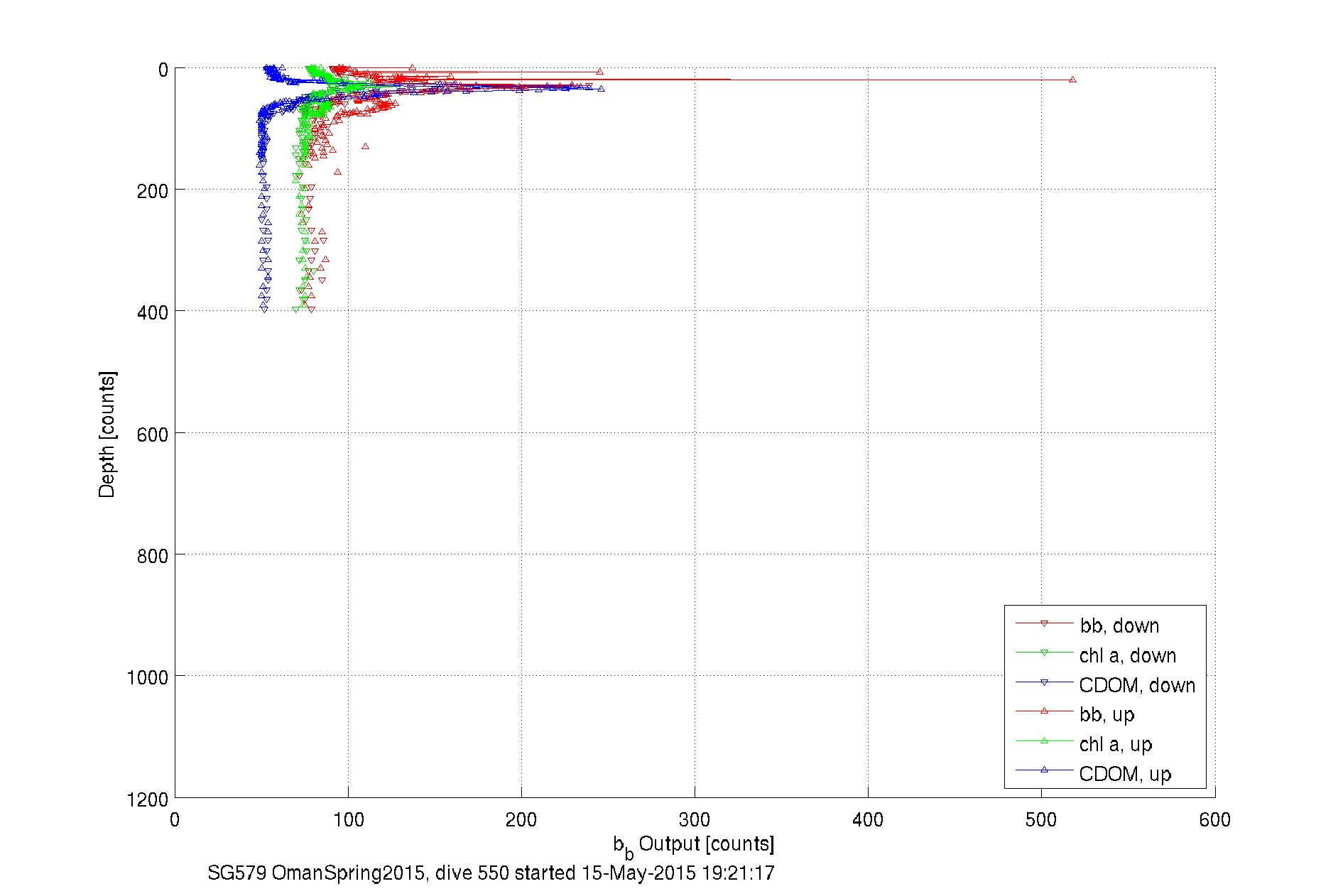Viewport: 1343px width, 896px height.
Task: Select the 'CDOM, up' legend label
Action: coord(1125,774)
